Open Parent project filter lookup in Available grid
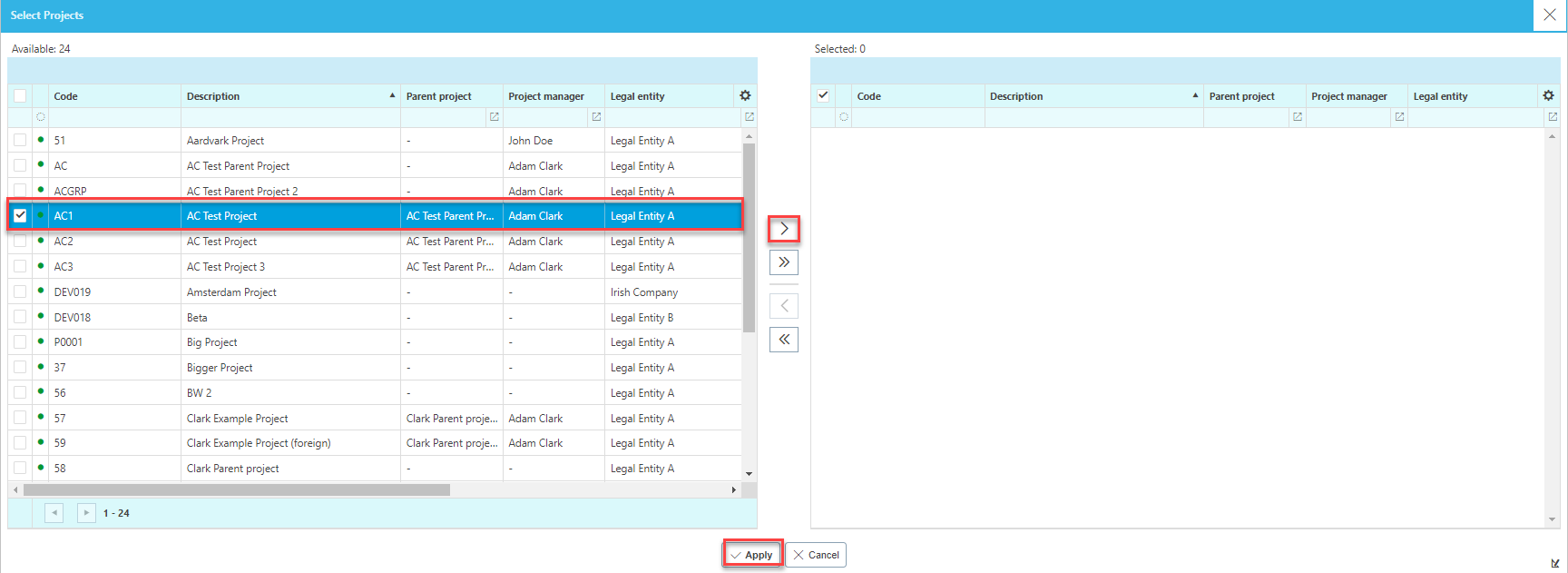The width and height of the screenshot is (1568, 573). click(495, 117)
